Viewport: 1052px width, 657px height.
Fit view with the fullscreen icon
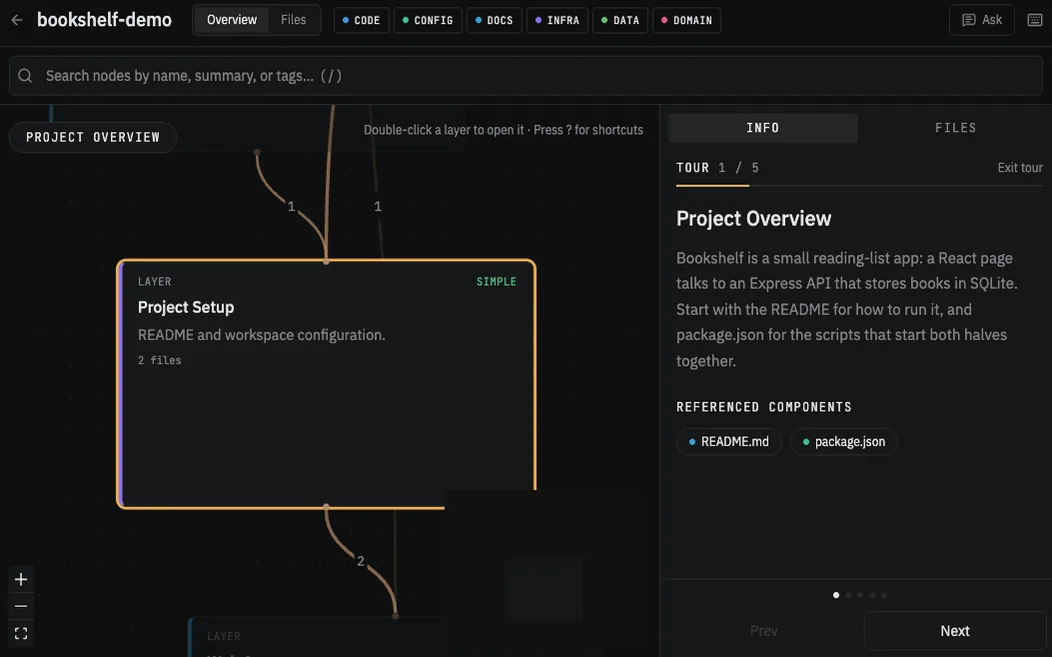21,633
